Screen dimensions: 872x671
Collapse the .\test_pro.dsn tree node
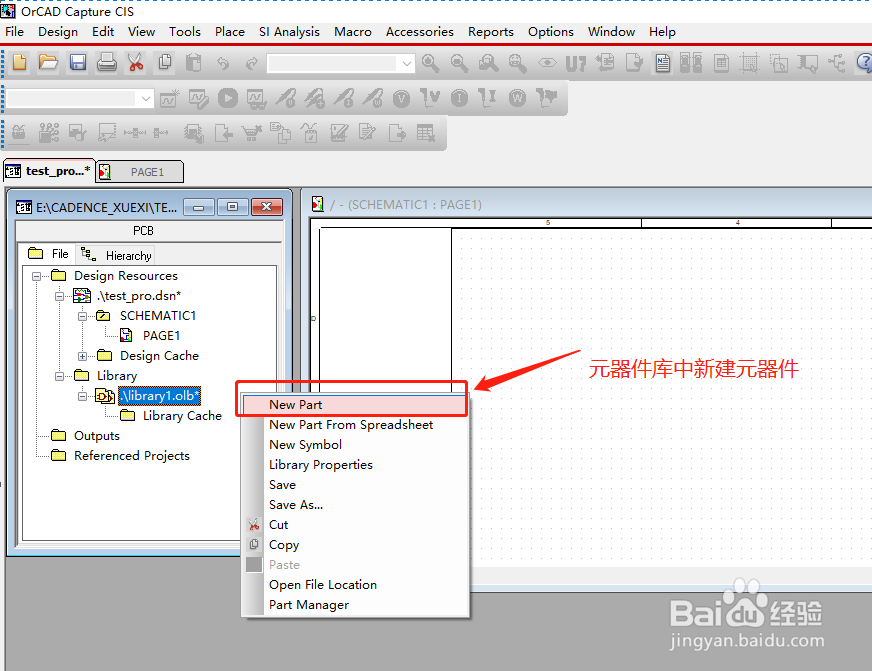tap(60, 296)
